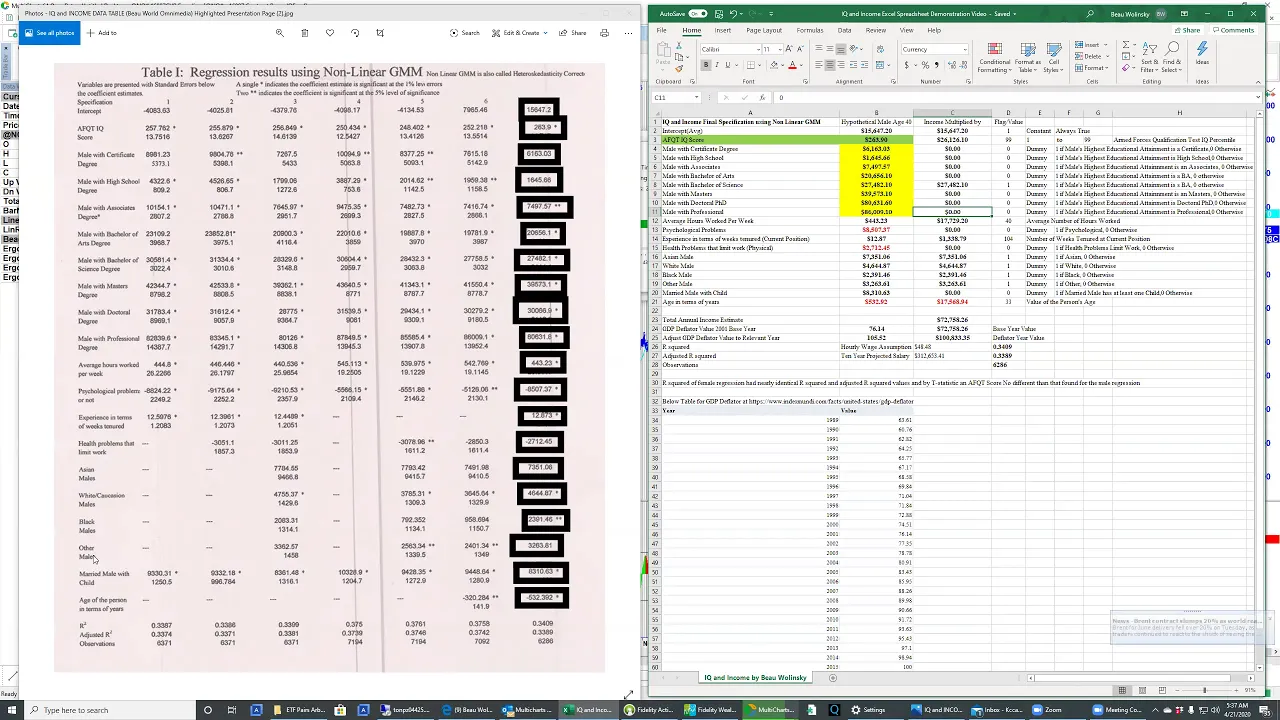Cut selection with the scissors icon

coord(679,45)
